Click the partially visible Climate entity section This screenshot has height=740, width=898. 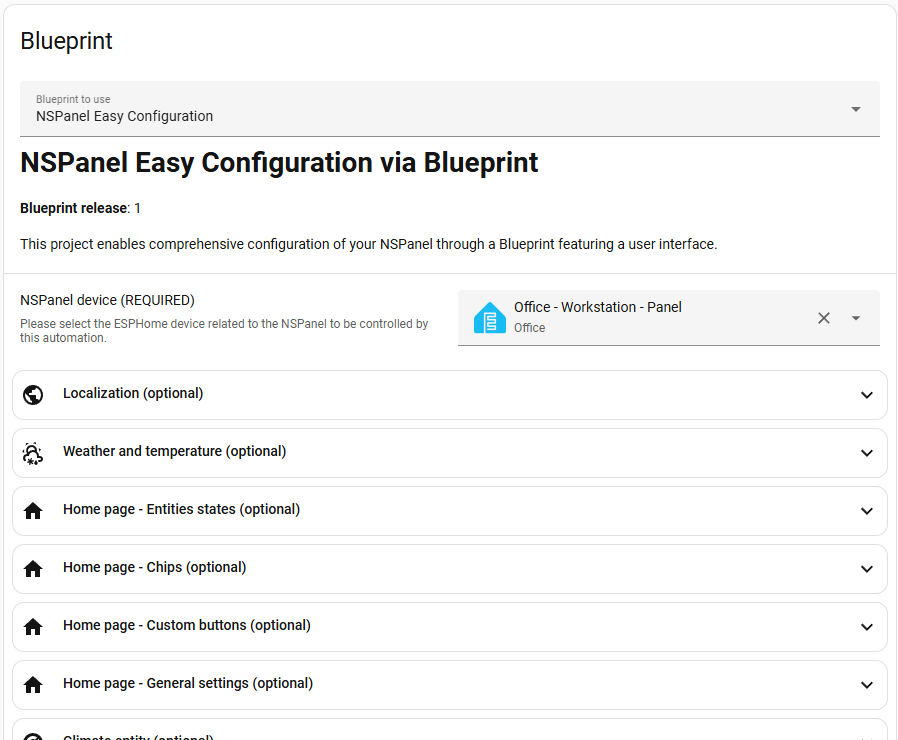click(450, 730)
